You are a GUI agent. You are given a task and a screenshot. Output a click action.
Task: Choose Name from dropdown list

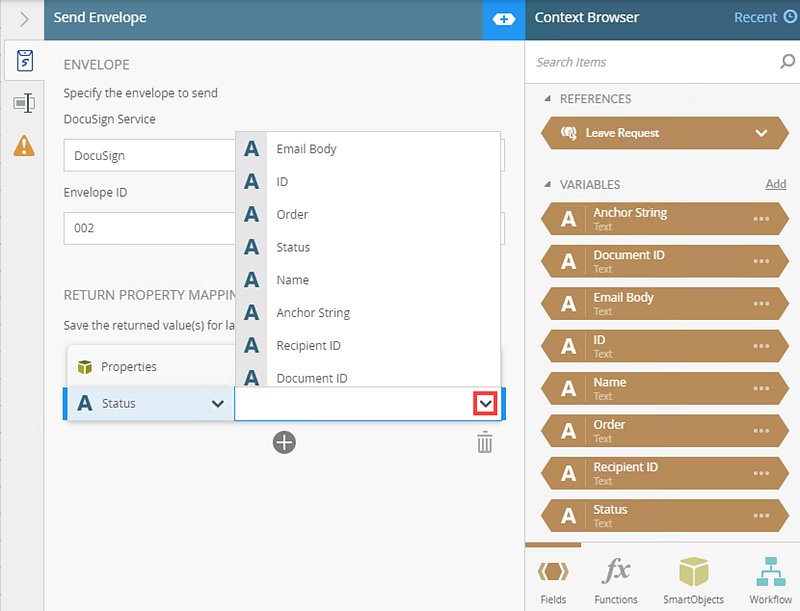pyautogui.click(x=368, y=279)
